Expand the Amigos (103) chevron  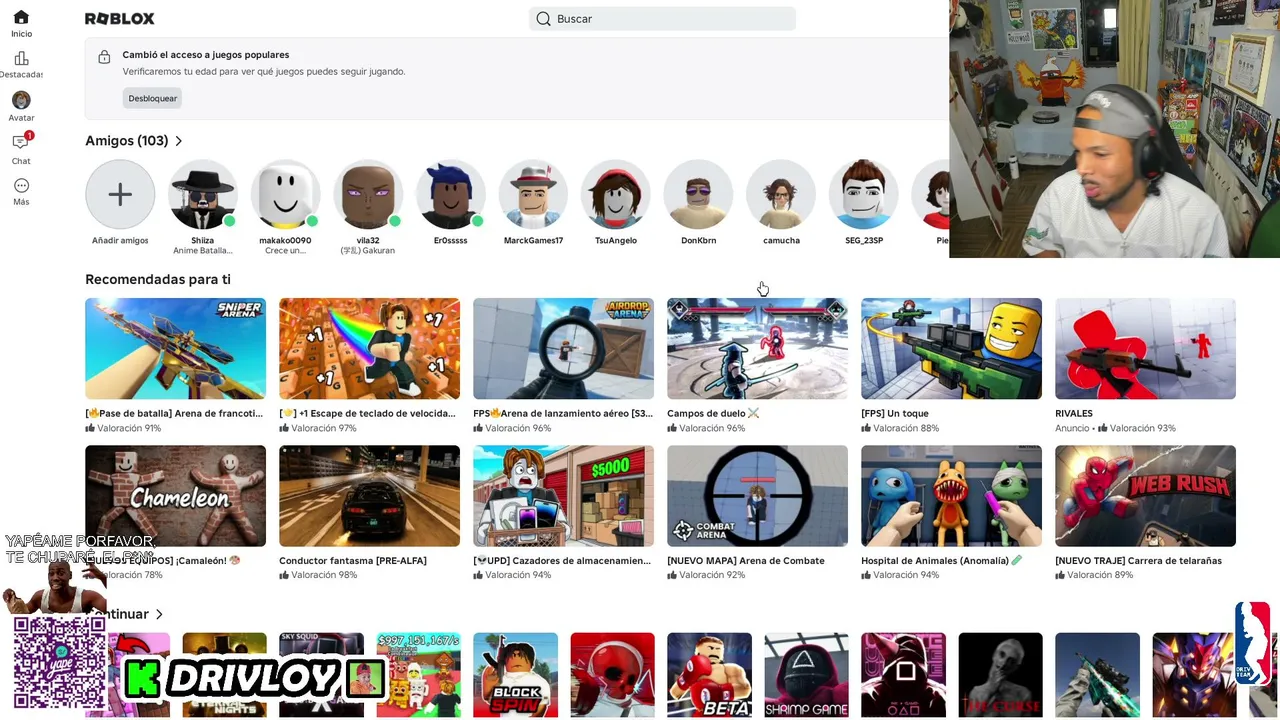pyautogui.click(x=179, y=141)
